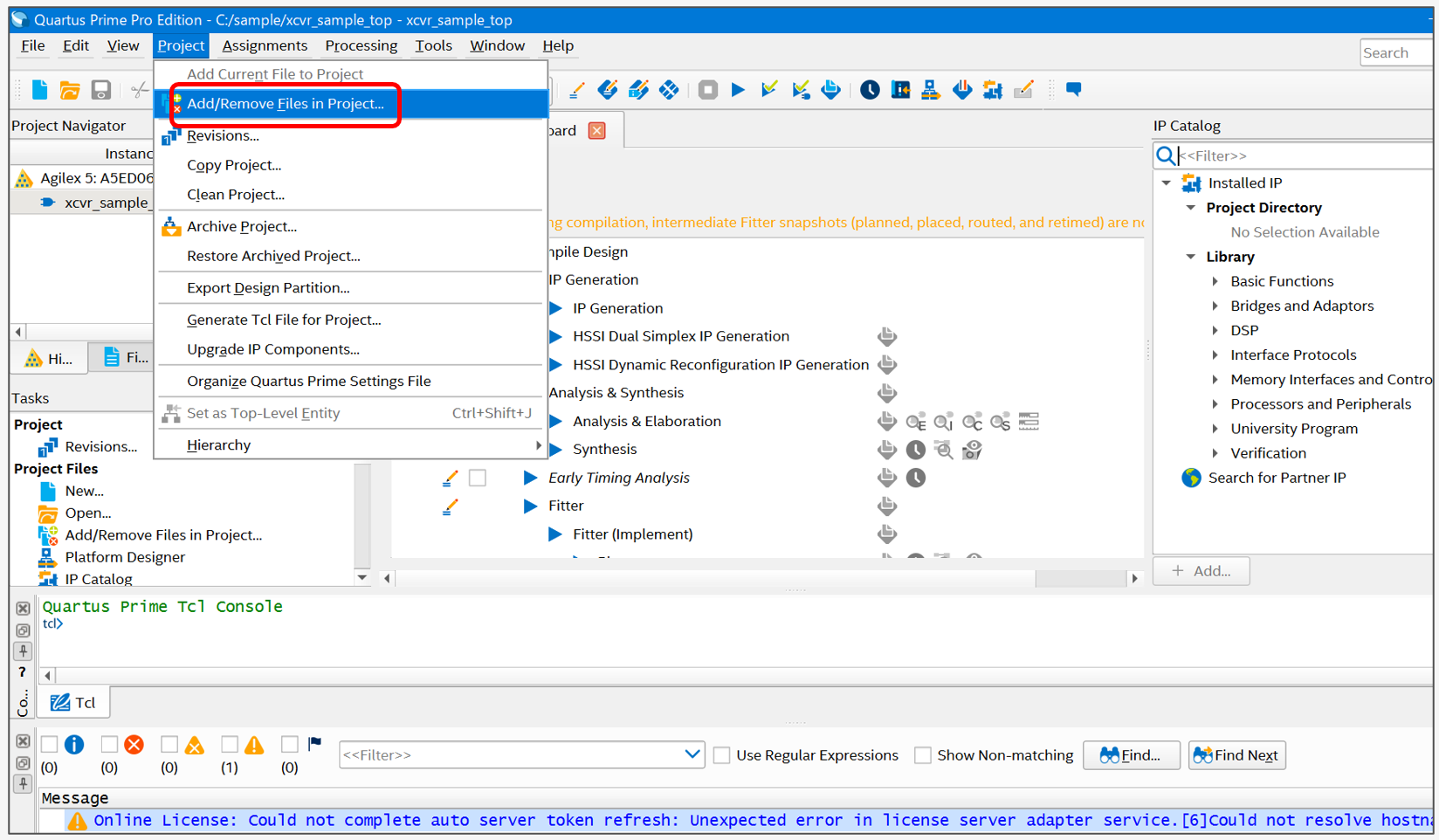Image resolution: width=1439 pixels, height=840 pixels.
Task: Click the Start Compilation play icon in toolbar
Action: 738,90
